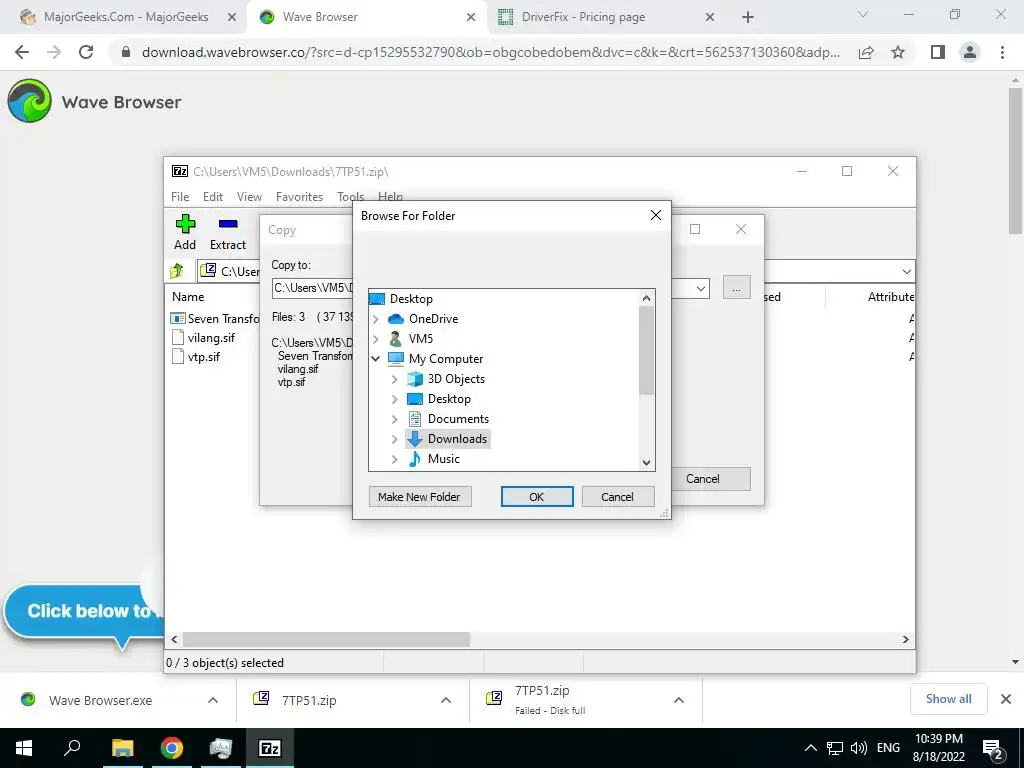Open the Windows Start menu

pos(24,748)
